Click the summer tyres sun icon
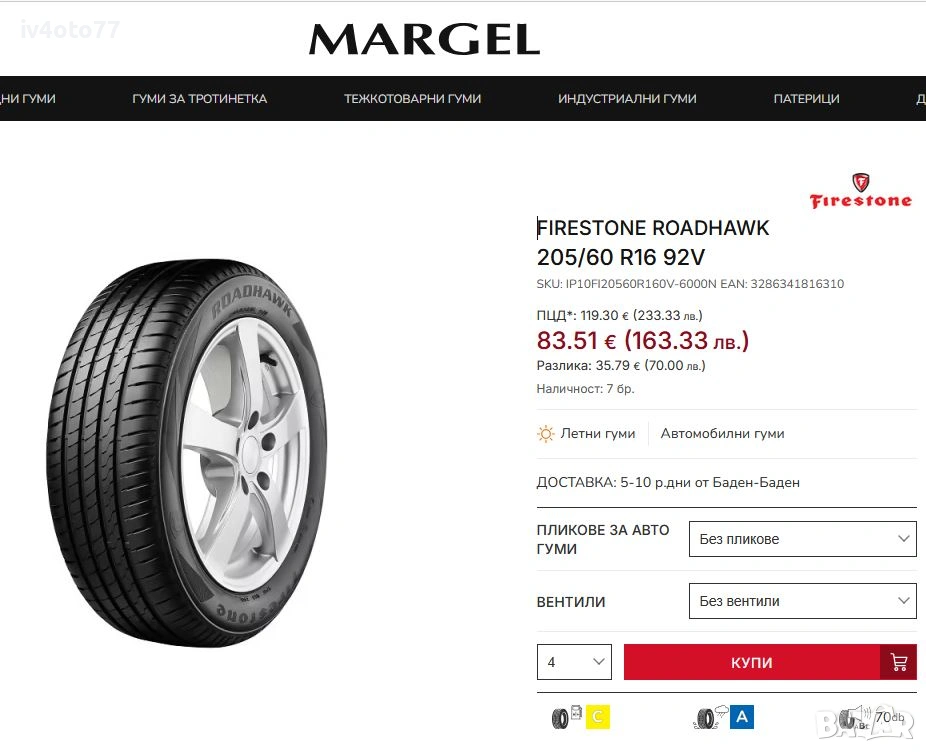 tap(545, 434)
